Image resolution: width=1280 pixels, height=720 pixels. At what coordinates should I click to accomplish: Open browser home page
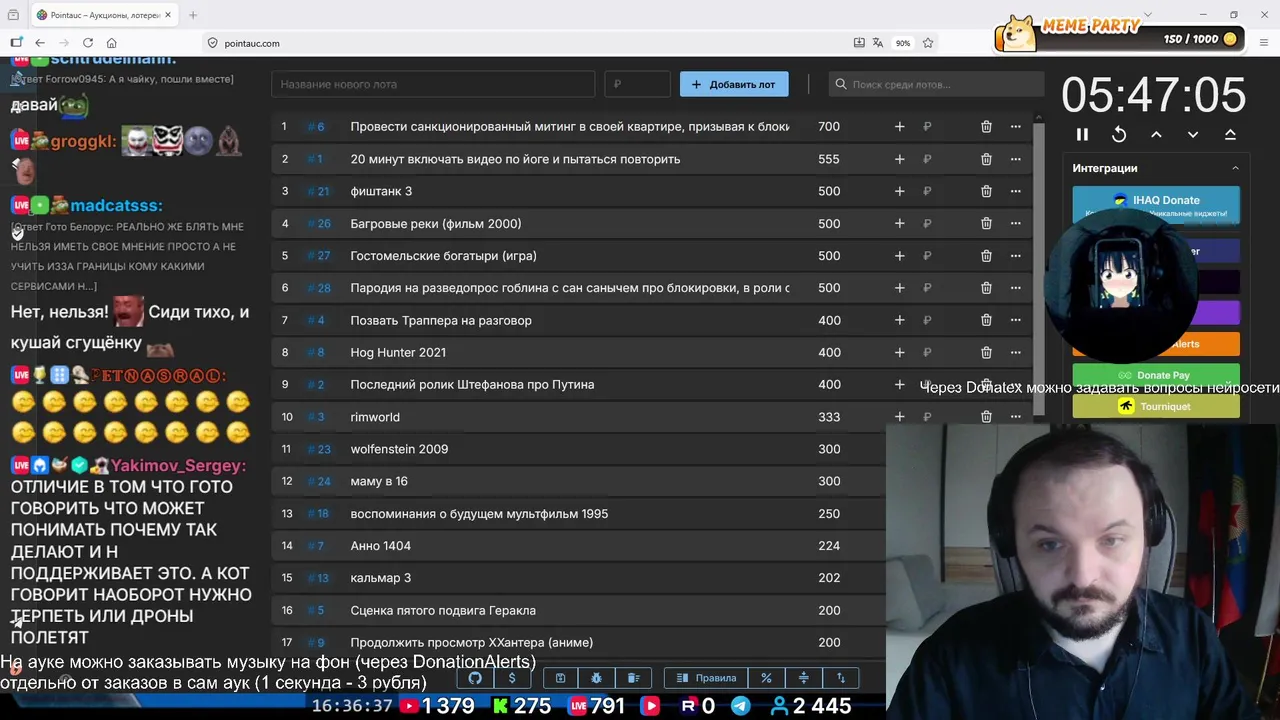click(x=112, y=43)
